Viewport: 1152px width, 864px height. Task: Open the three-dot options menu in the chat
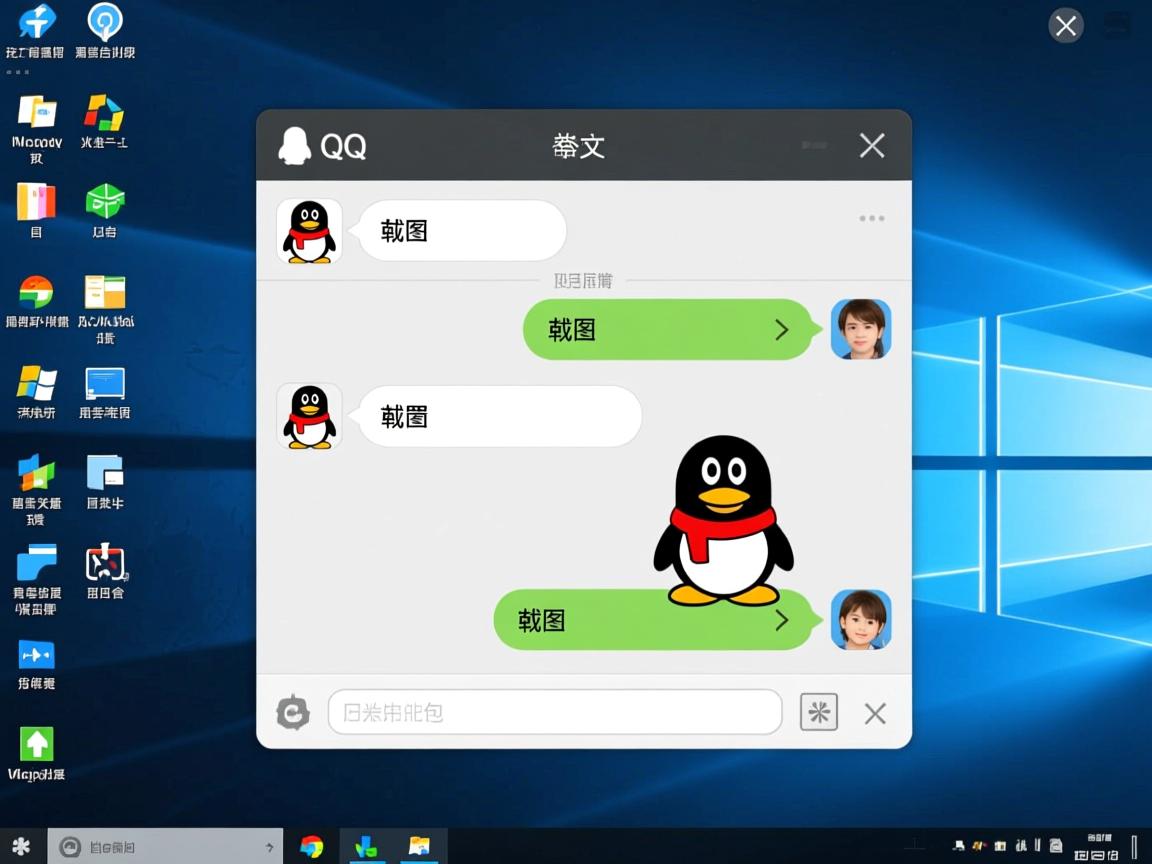click(871, 218)
